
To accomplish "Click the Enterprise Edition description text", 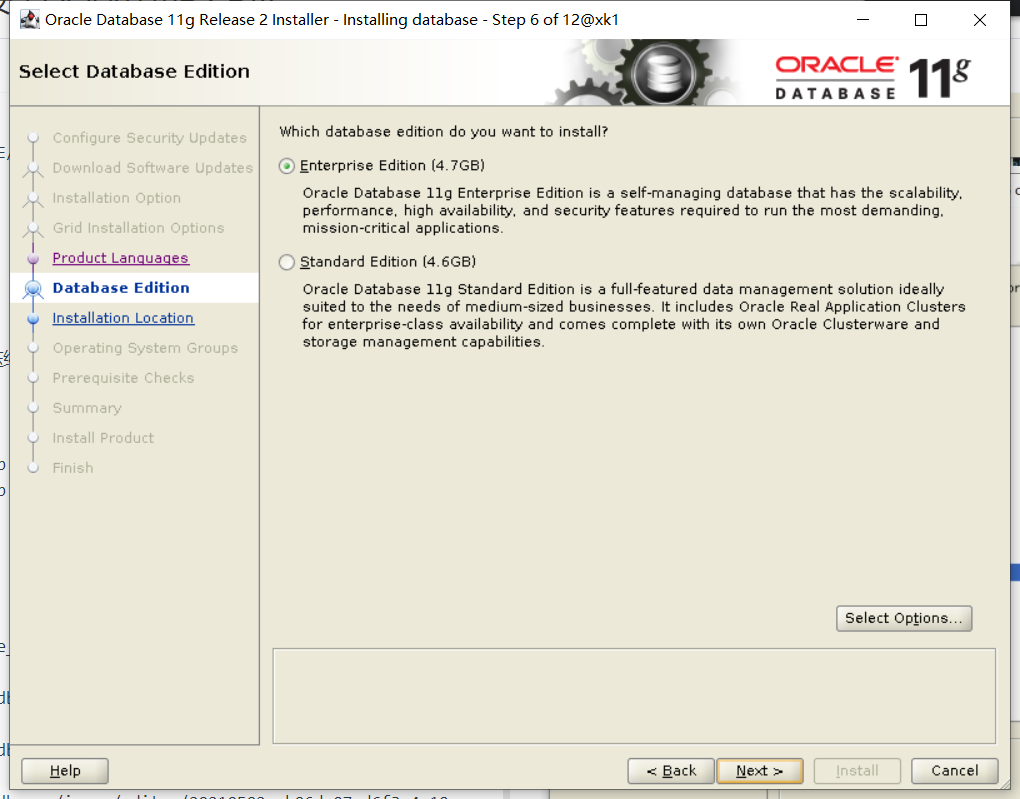I will (x=632, y=210).
